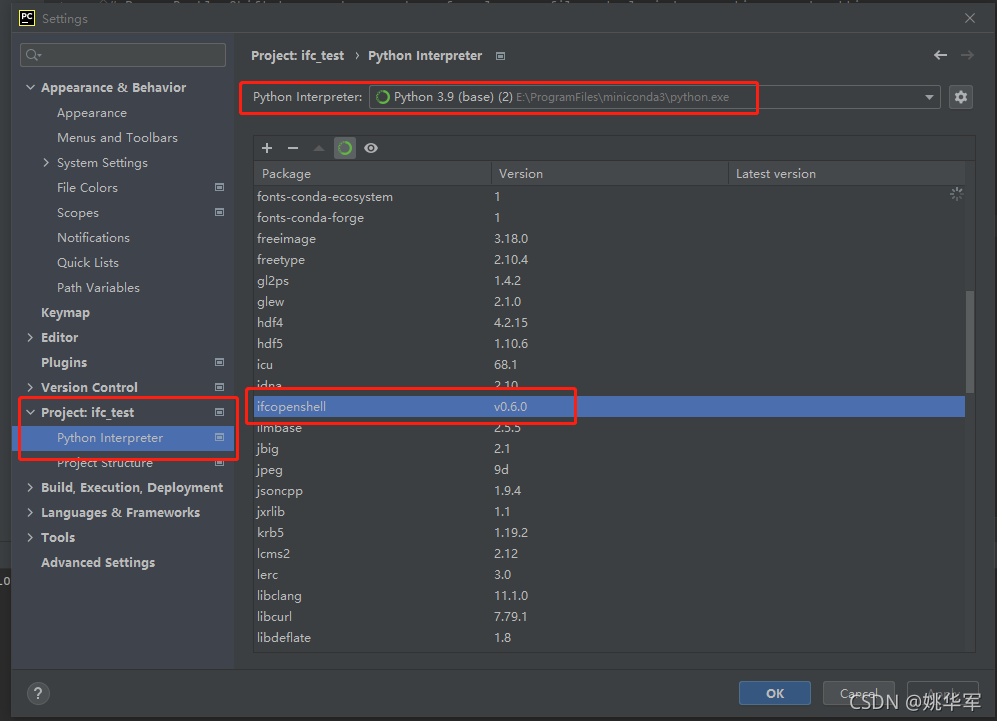This screenshot has width=997, height=721.
Task: Select the File Colors page
Action: pos(87,188)
